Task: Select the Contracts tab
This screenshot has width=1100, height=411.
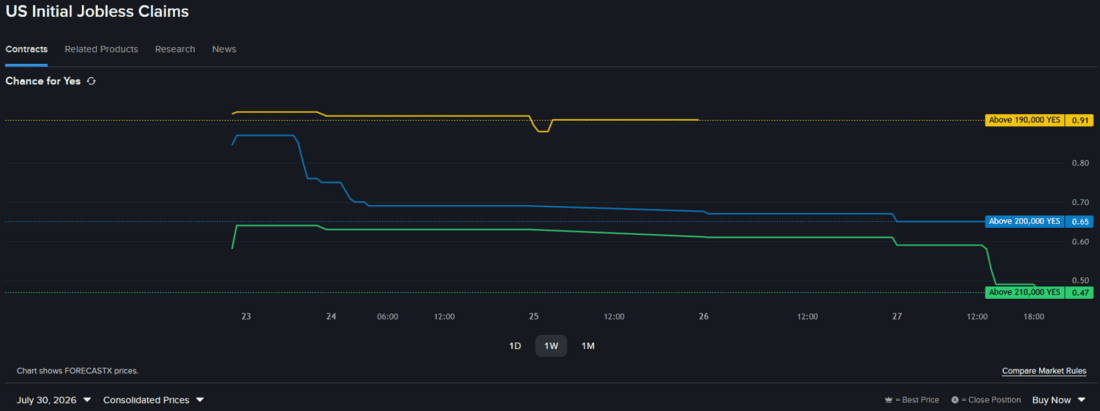Action: point(27,49)
